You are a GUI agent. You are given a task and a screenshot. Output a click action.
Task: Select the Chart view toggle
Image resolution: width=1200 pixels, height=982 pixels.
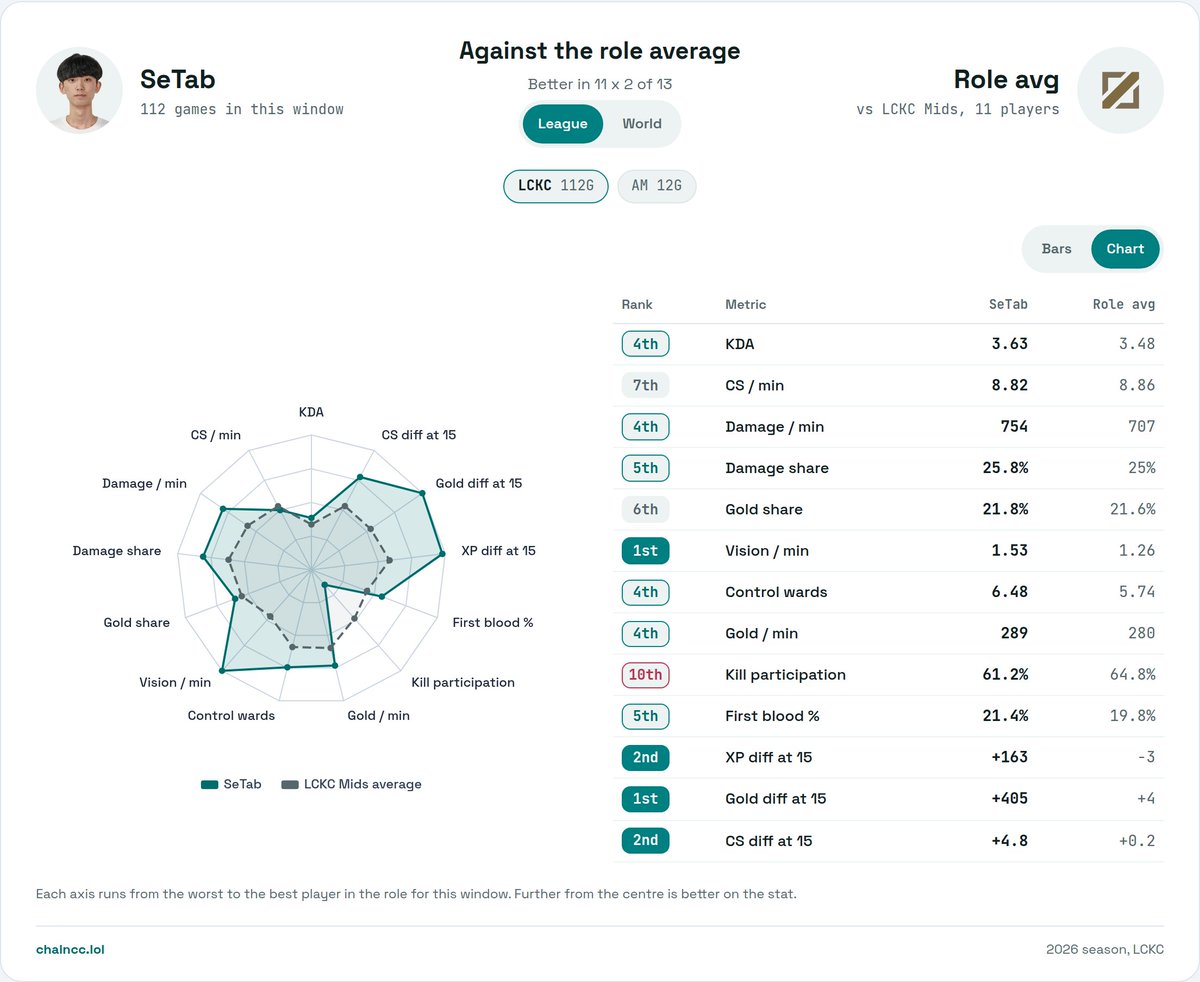pyautogui.click(x=1125, y=249)
